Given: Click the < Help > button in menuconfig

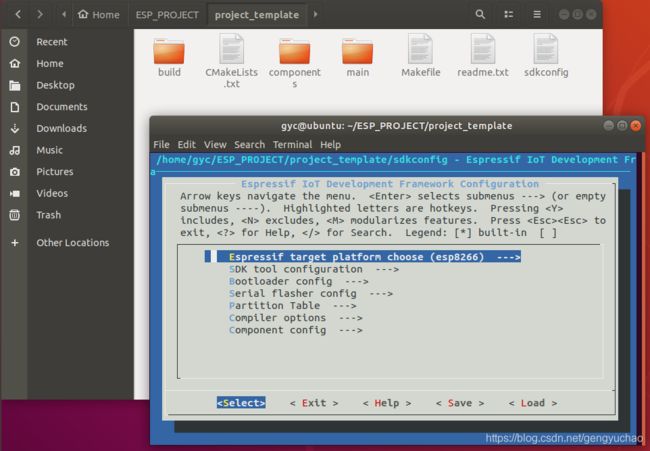Looking at the screenshot, I should (x=387, y=403).
